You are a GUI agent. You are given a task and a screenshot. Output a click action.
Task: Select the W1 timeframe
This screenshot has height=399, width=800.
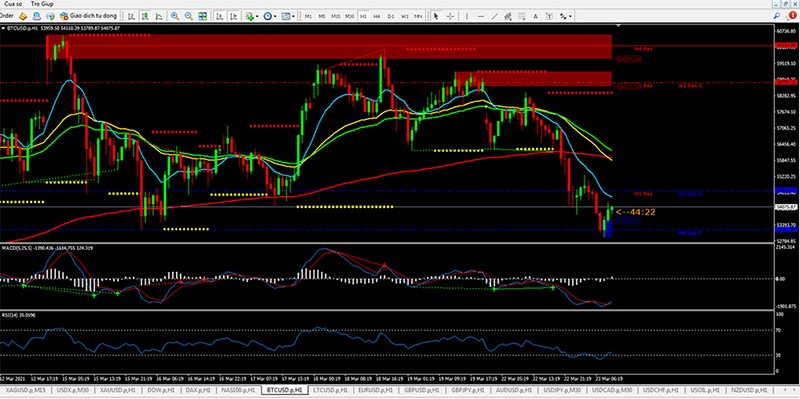(x=405, y=16)
